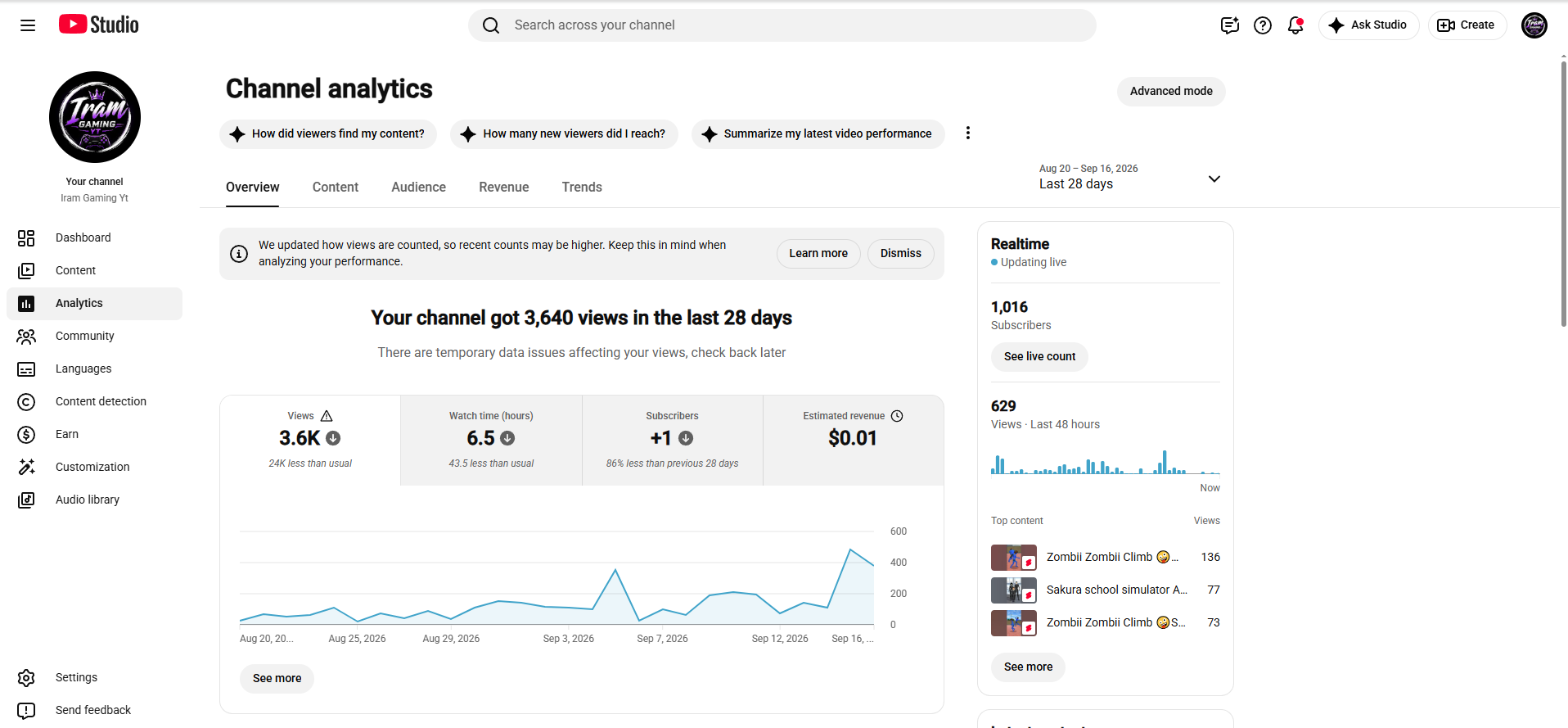The width and height of the screenshot is (1568, 728).
Task: Select the Views metric card
Action: tap(310, 441)
